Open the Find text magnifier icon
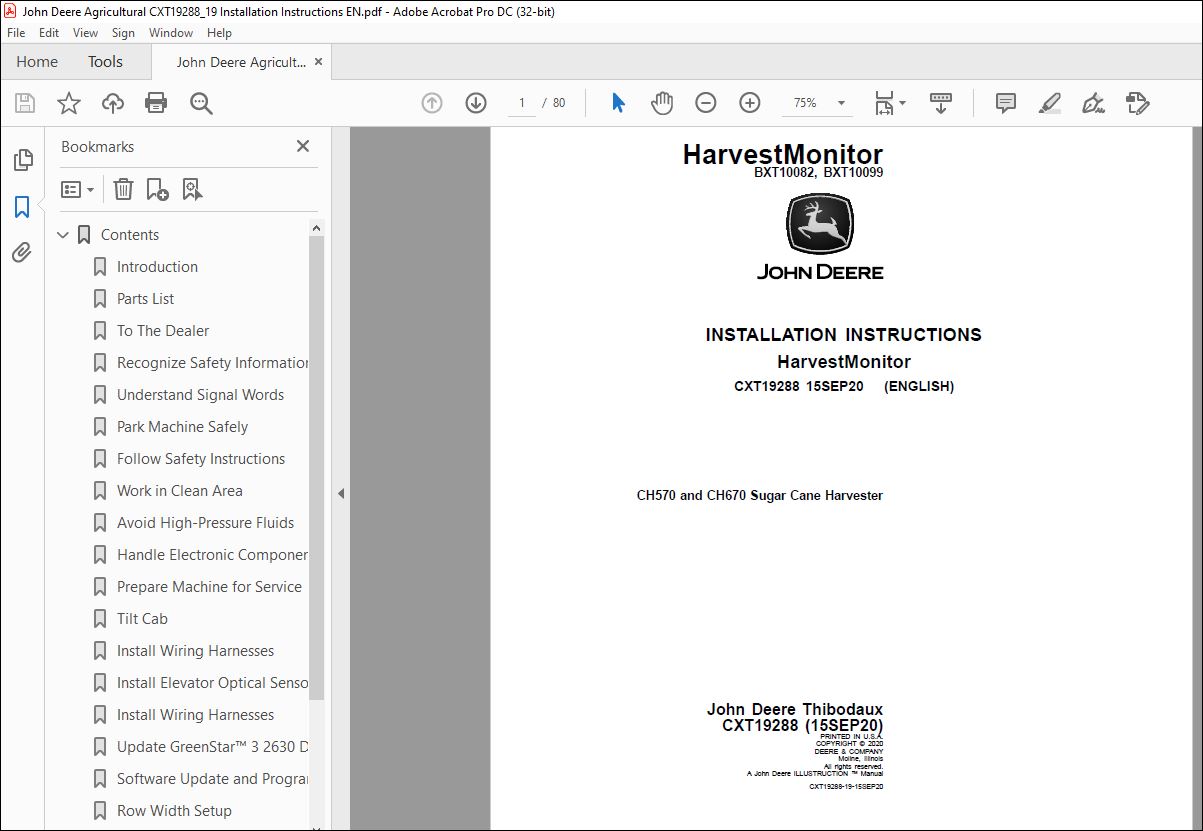 click(x=201, y=103)
